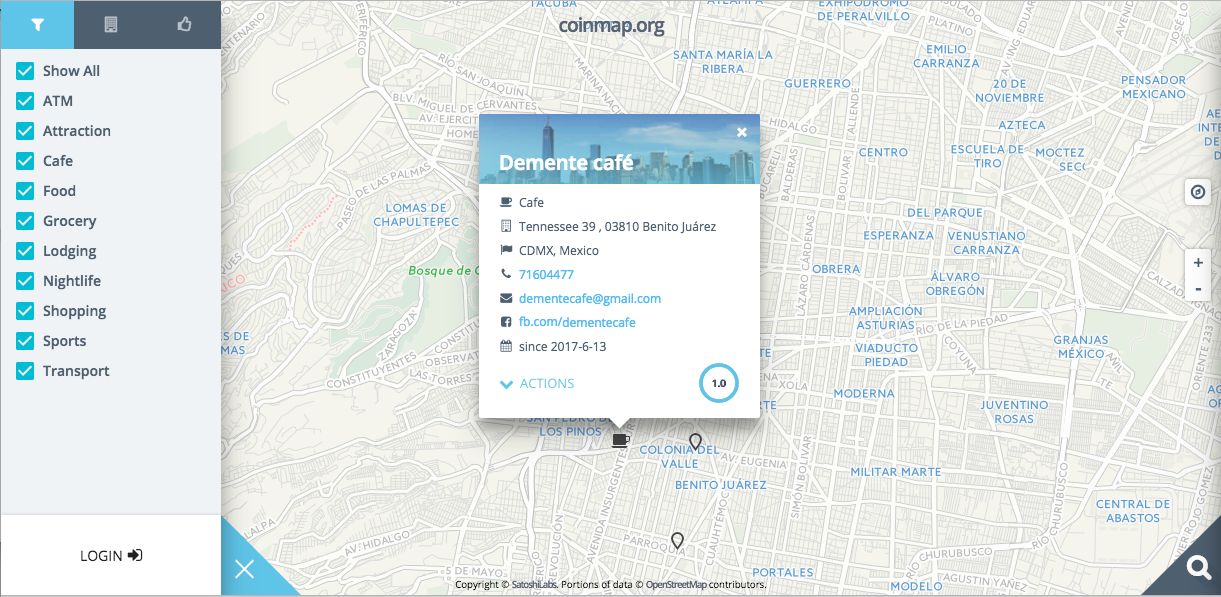Click the LOGIN button

tap(110, 555)
